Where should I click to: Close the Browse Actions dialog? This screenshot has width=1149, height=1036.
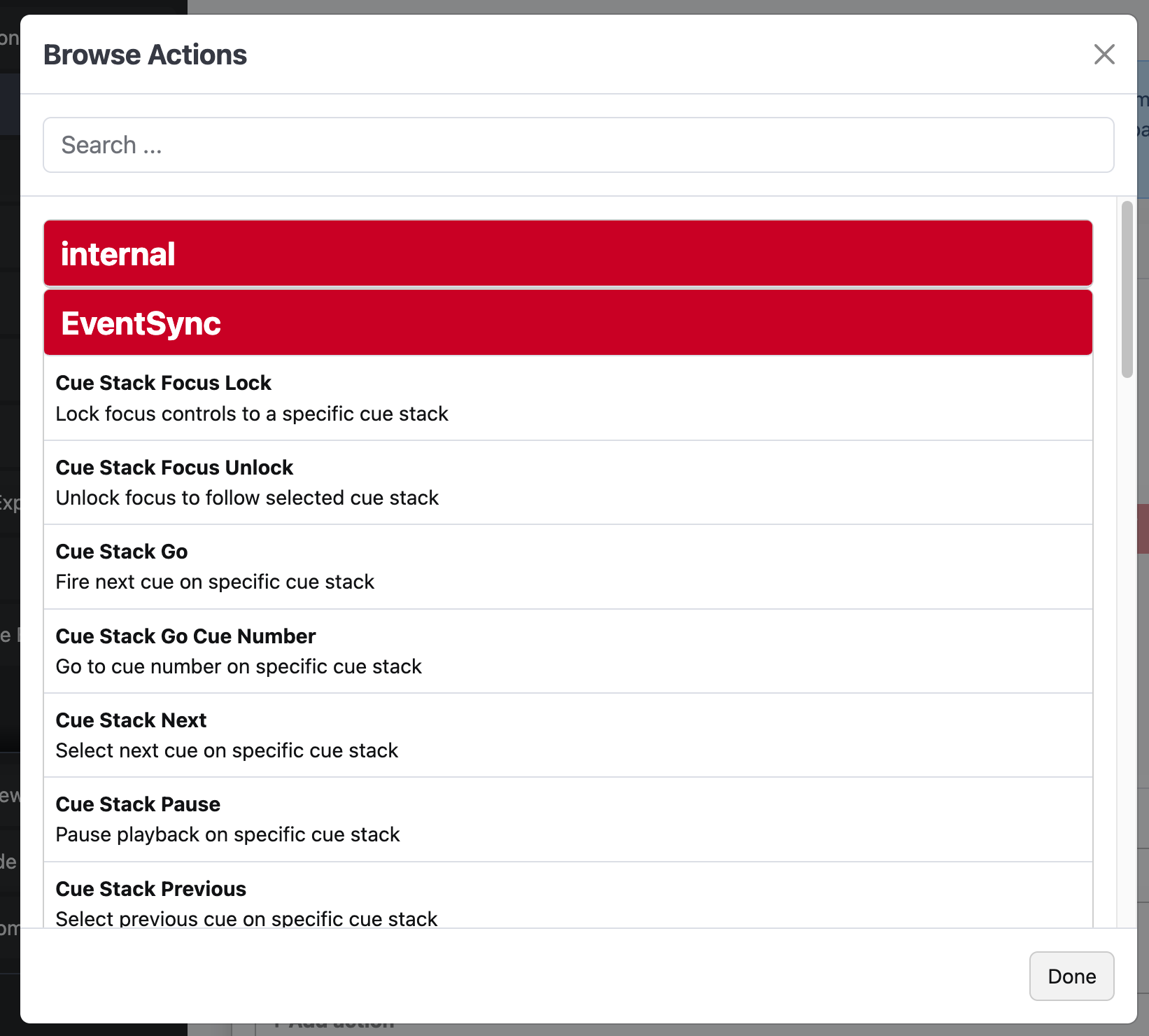click(1104, 54)
